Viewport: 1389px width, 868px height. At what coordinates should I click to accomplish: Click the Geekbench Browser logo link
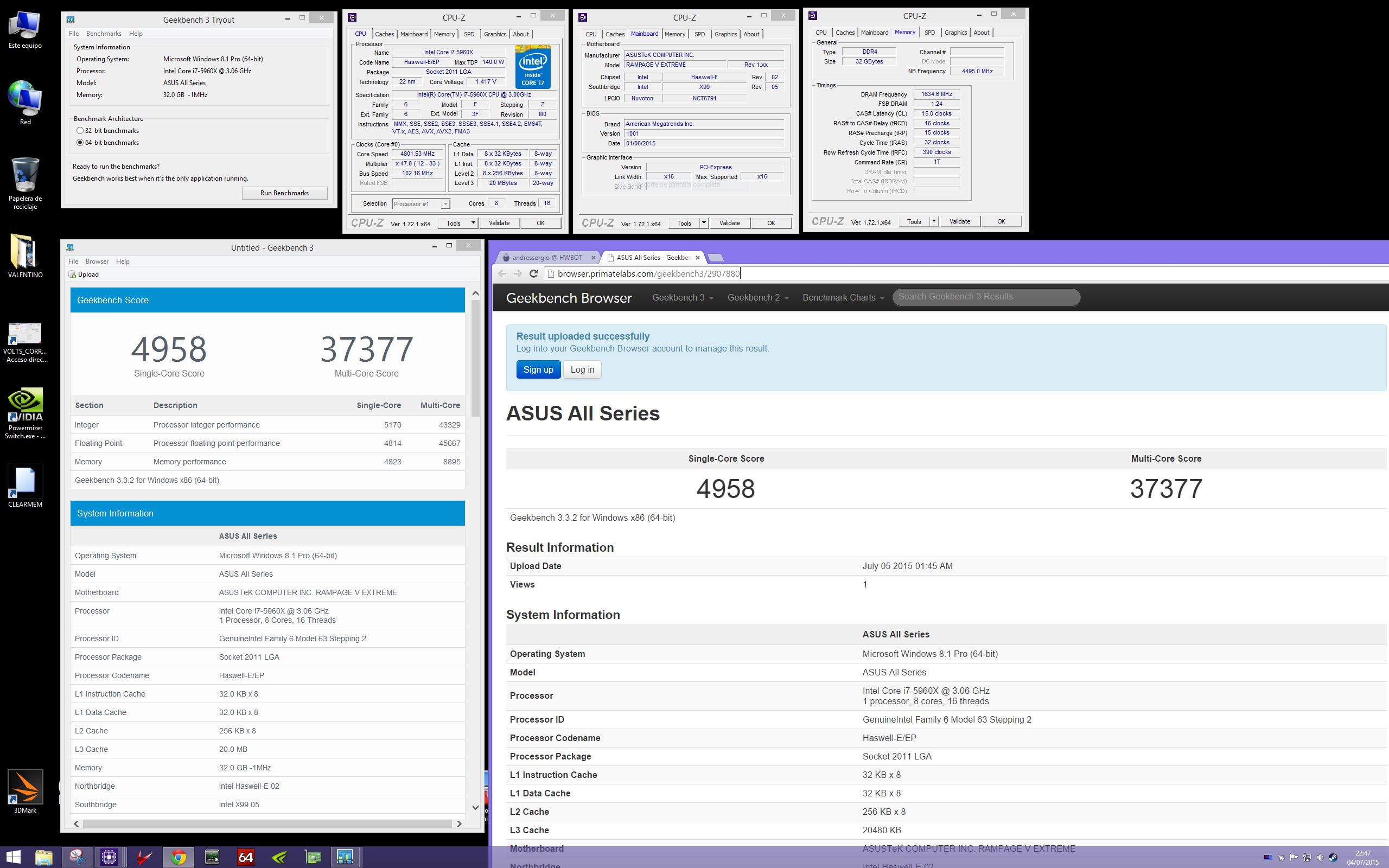[x=569, y=298]
